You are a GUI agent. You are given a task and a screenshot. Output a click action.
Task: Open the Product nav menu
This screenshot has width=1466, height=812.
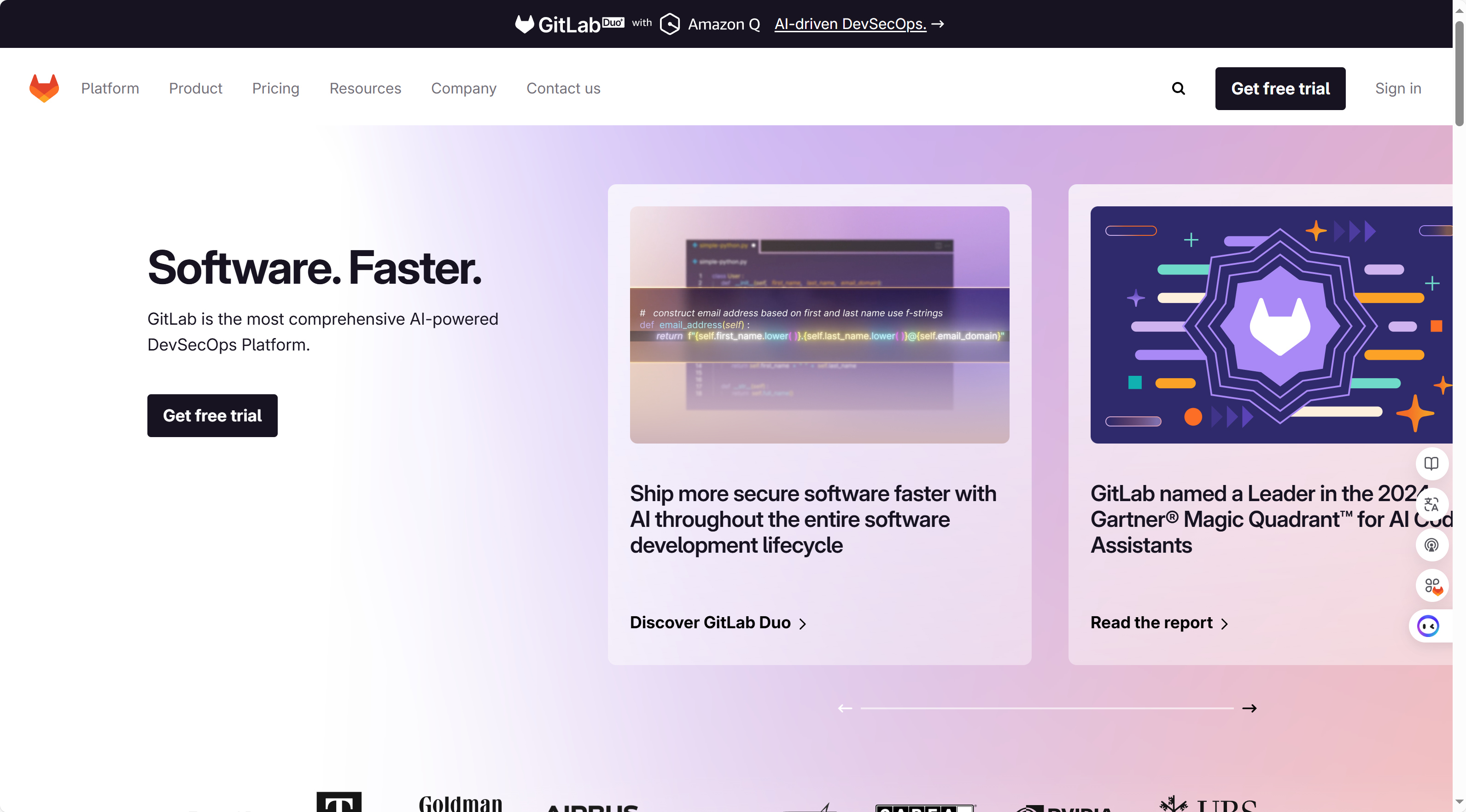(196, 88)
